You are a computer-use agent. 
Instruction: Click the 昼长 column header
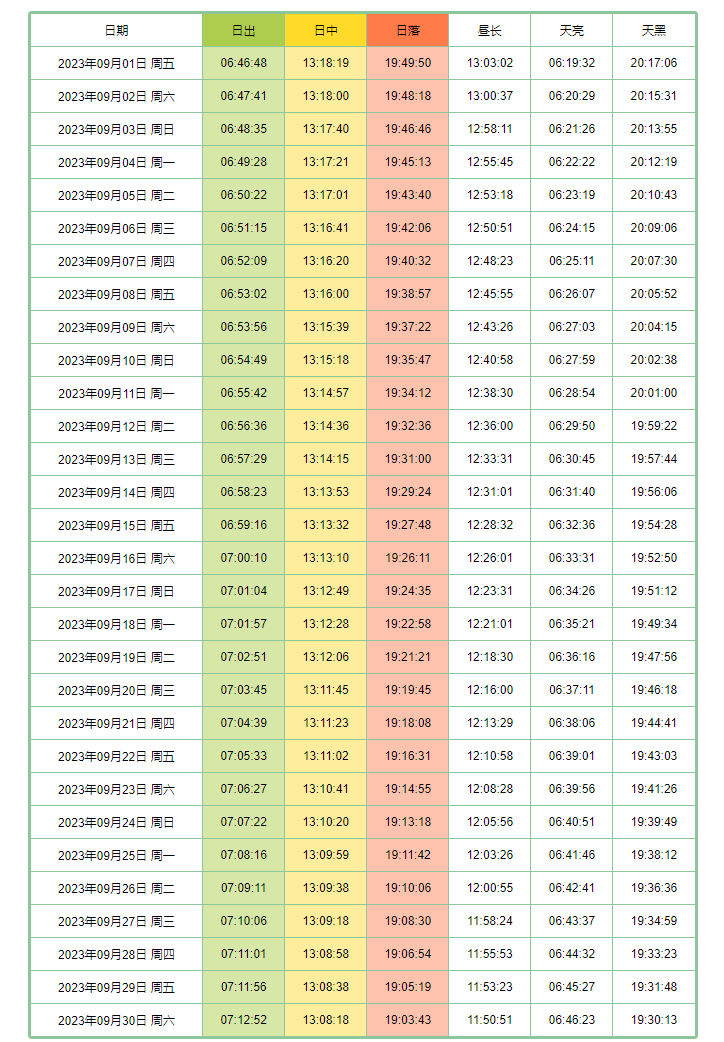[x=490, y=31]
